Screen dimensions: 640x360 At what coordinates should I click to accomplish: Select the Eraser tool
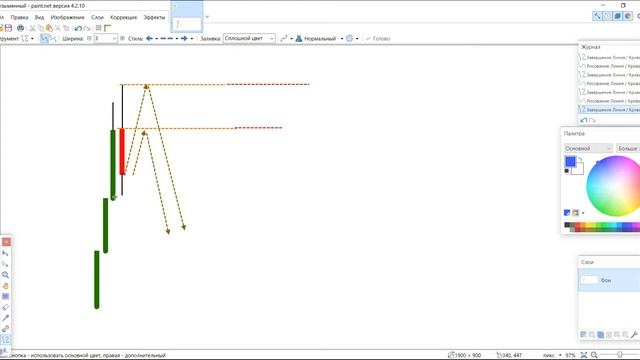pyautogui.click(x=5, y=307)
